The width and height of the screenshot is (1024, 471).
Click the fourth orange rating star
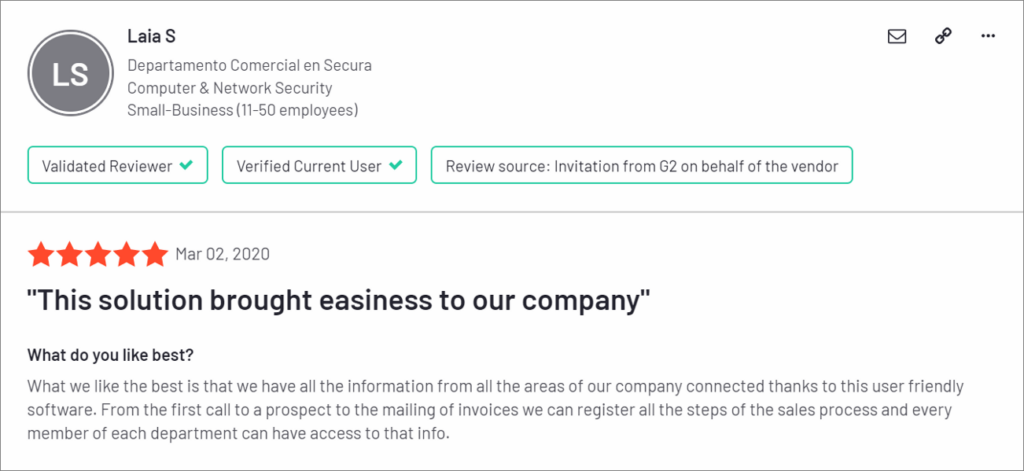(126, 254)
